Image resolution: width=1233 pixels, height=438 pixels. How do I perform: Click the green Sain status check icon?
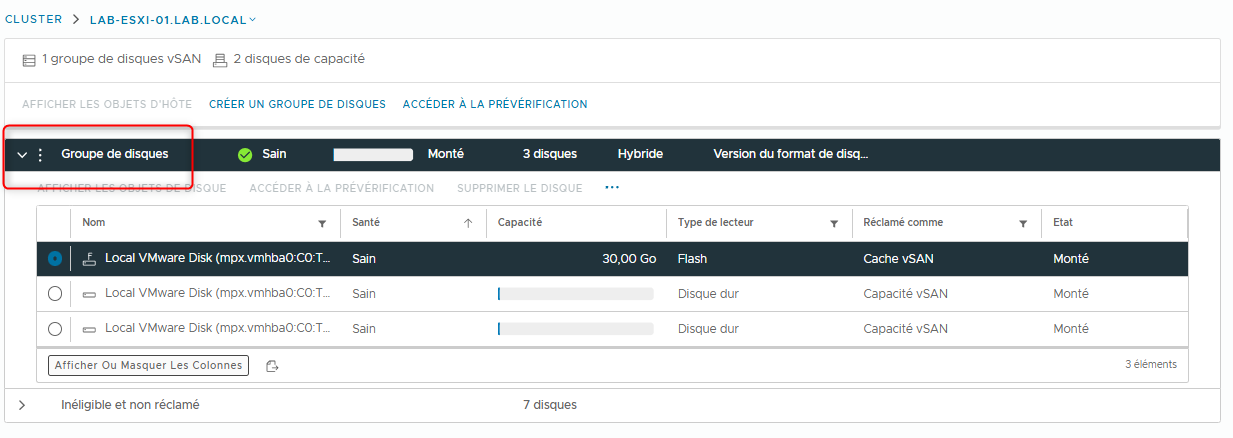[245, 155]
